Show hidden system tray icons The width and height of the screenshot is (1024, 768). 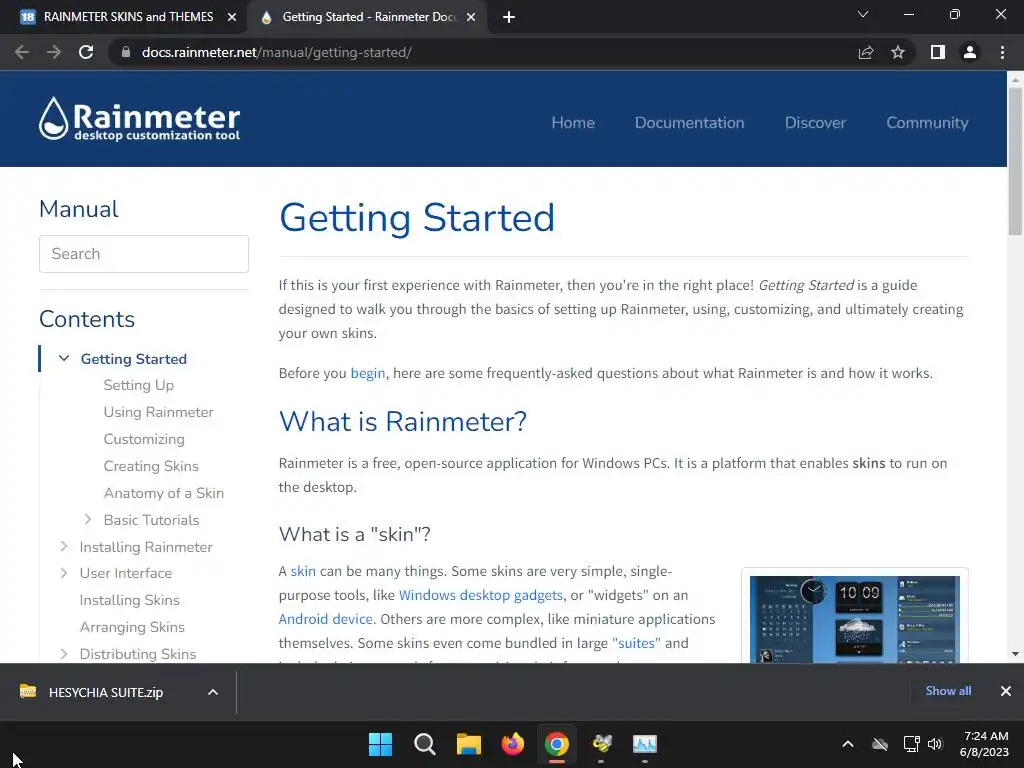pos(848,744)
